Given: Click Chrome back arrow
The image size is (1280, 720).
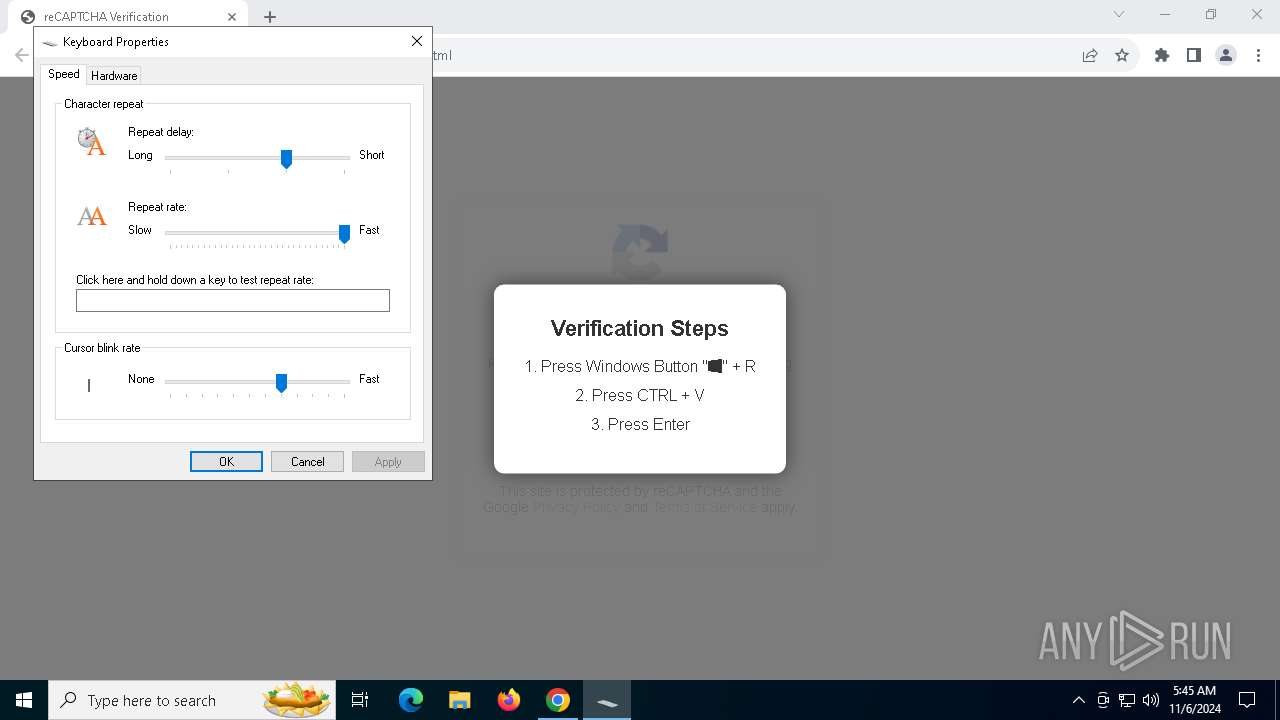Looking at the screenshot, I should point(21,55).
